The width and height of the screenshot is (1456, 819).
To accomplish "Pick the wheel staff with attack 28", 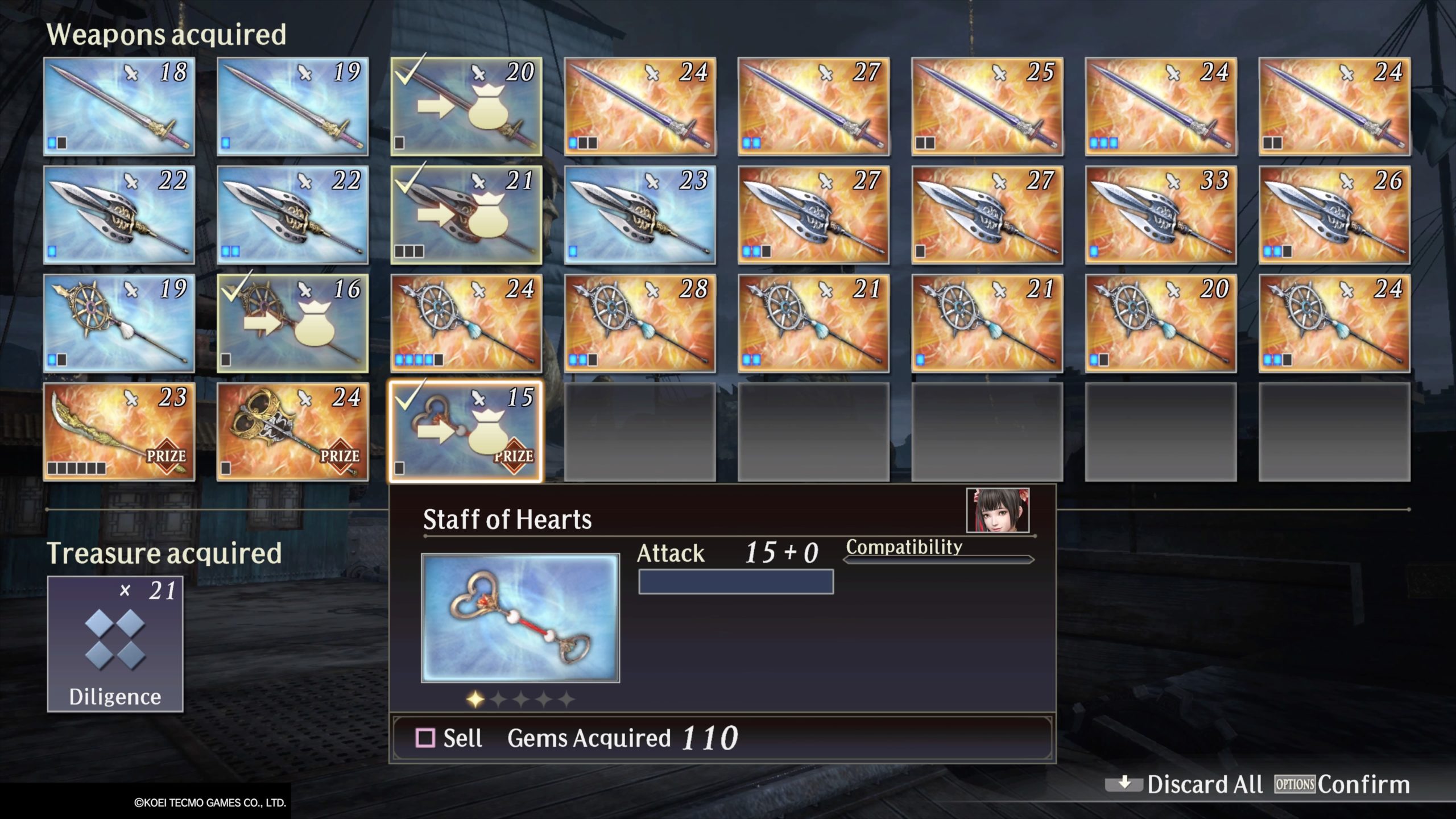I will [x=640, y=324].
